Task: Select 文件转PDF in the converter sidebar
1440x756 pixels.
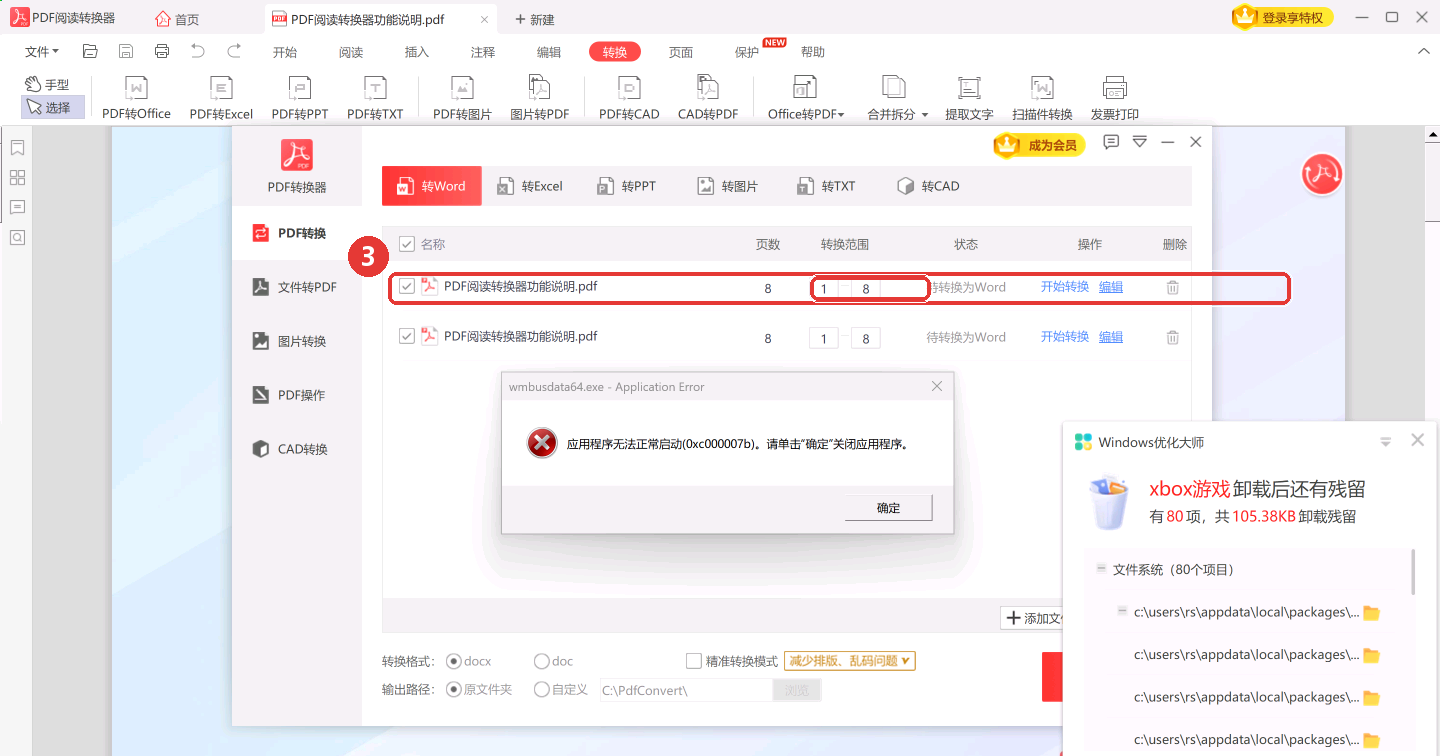Action: pyautogui.click(x=297, y=287)
